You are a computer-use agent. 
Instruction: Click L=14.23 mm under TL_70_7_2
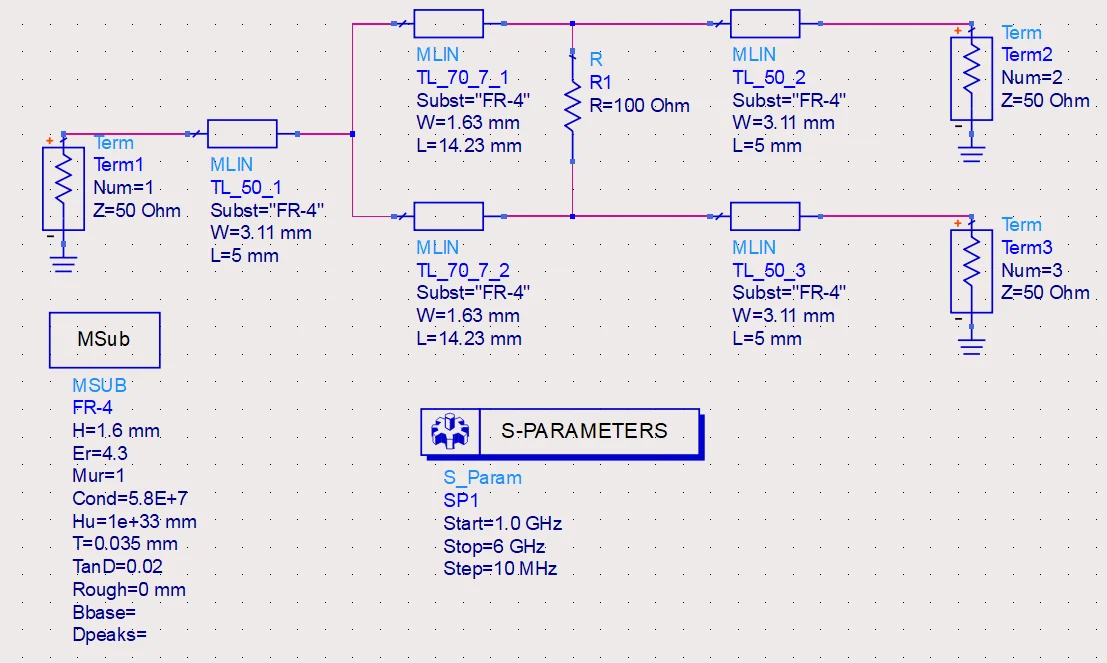click(469, 339)
